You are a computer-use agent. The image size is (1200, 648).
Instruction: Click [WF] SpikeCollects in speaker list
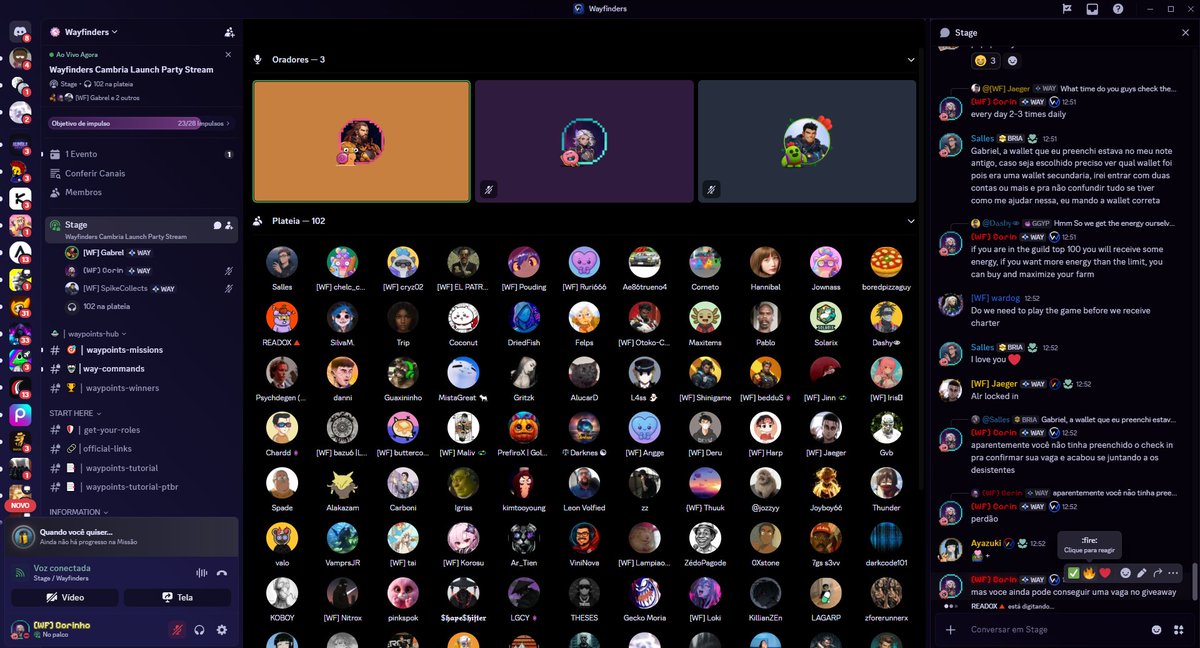150,288
